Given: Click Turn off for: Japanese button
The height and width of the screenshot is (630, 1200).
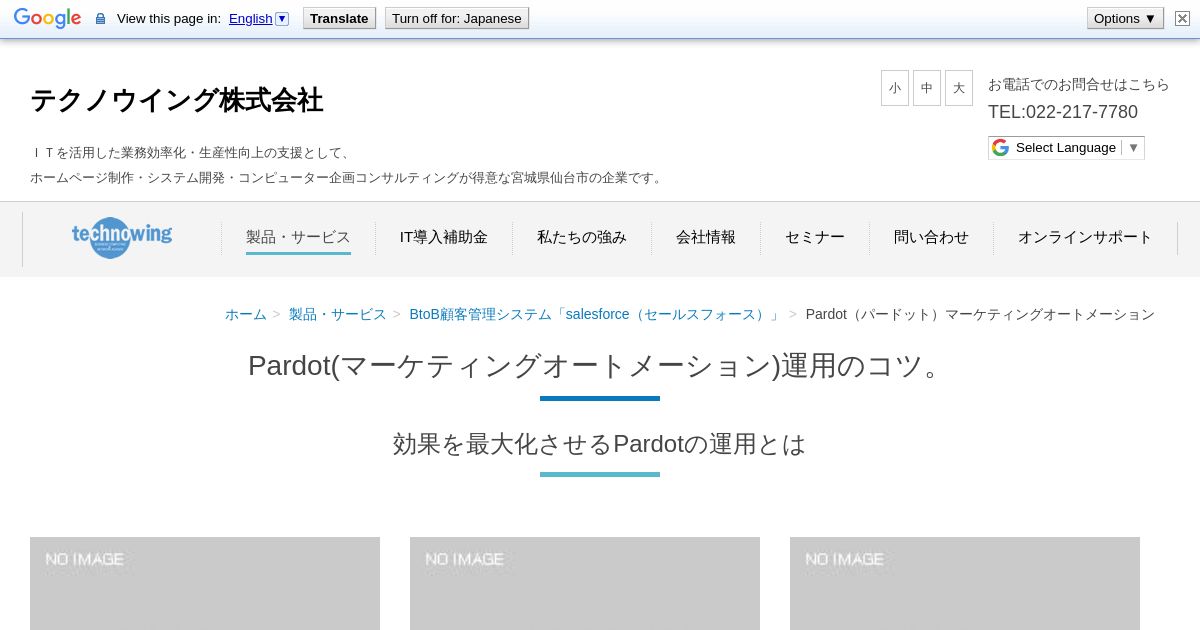Looking at the screenshot, I should coord(456,18).
